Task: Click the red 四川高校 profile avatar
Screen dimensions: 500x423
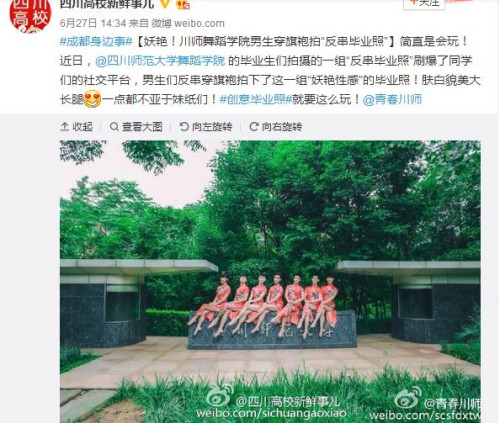Action: click(x=30, y=15)
